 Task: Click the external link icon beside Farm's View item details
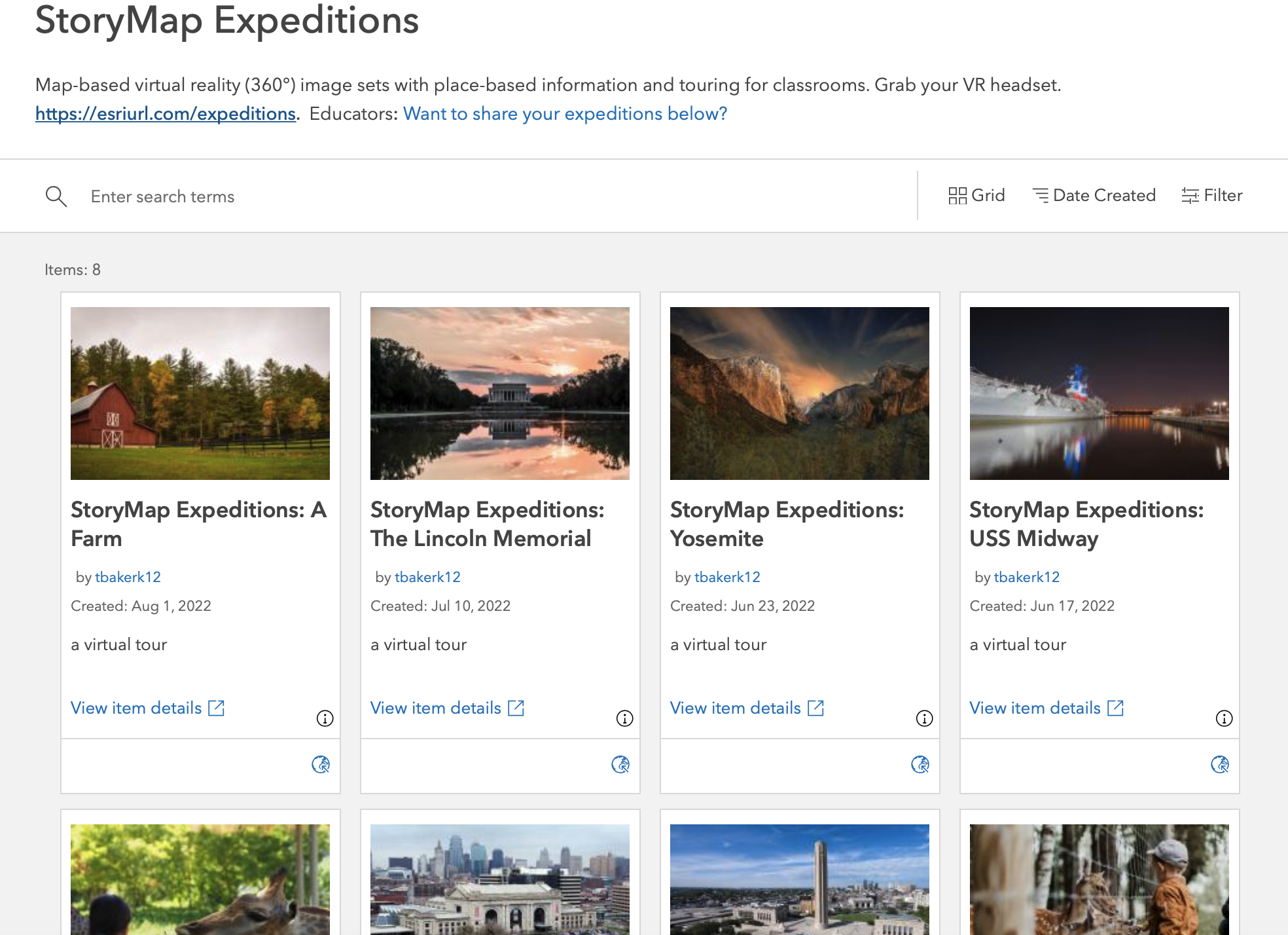(x=218, y=707)
